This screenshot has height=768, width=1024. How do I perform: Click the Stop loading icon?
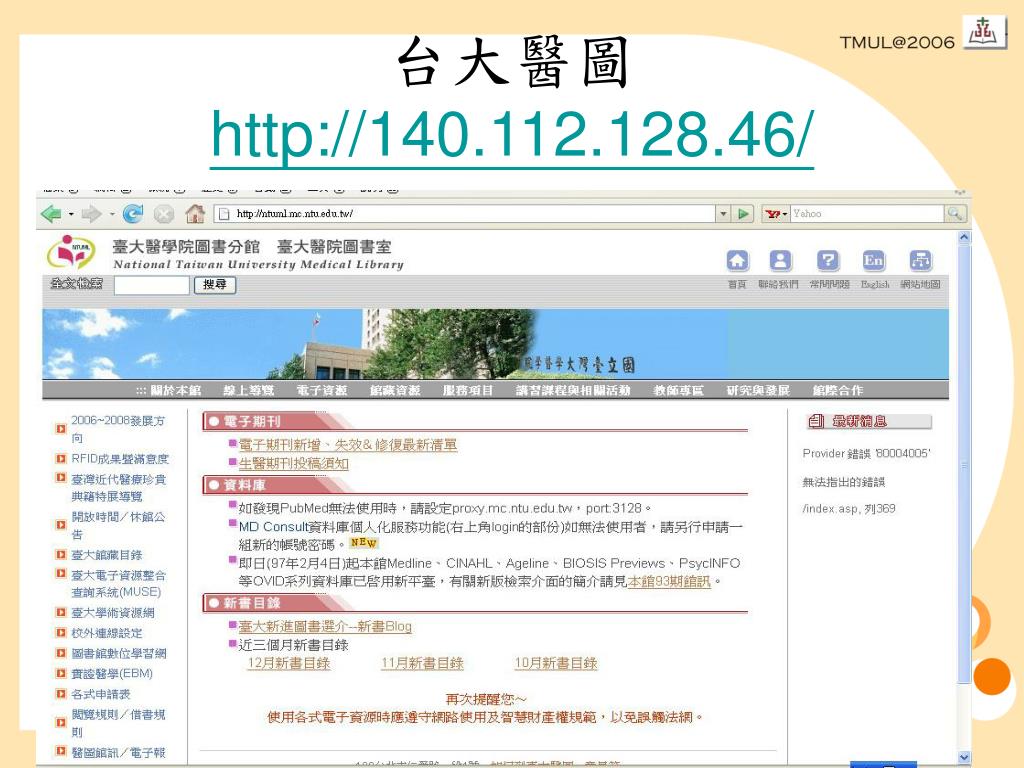coord(164,214)
